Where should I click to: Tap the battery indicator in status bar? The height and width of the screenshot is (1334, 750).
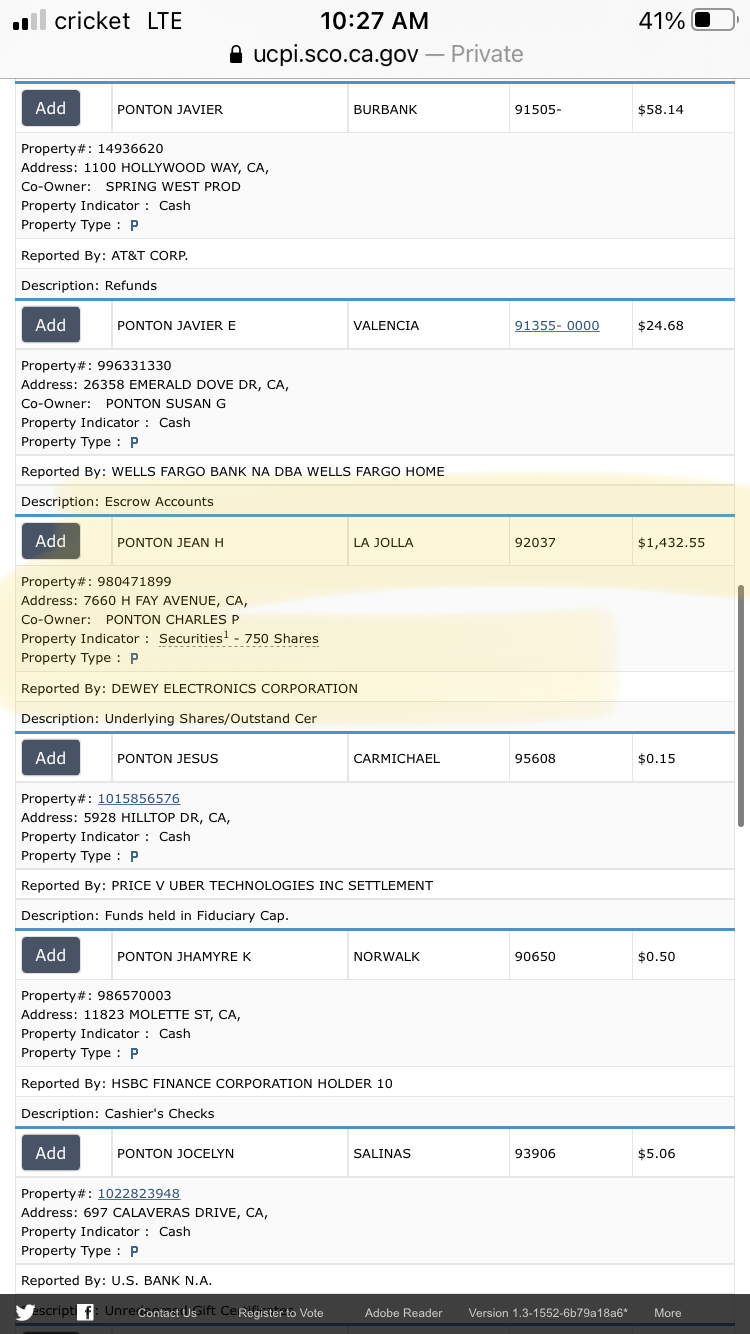[x=713, y=20]
